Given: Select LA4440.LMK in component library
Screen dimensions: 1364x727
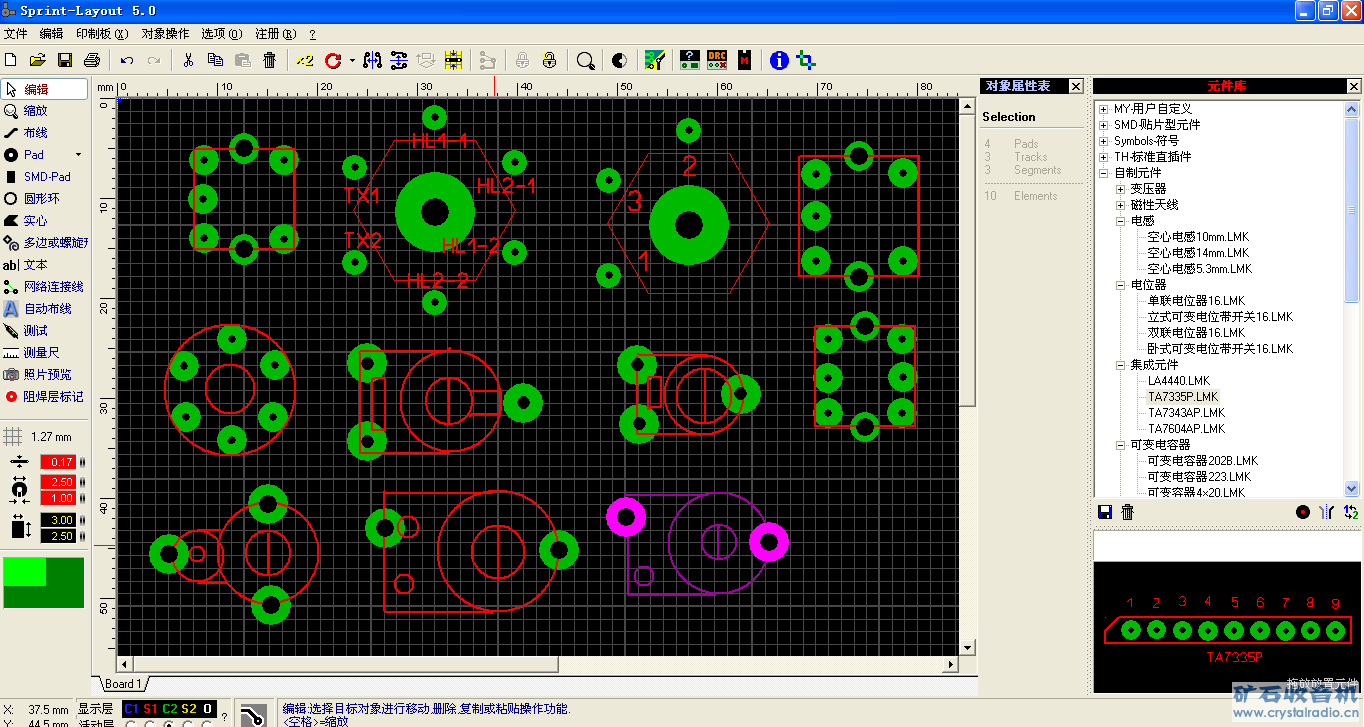Looking at the screenshot, I should [1178, 381].
